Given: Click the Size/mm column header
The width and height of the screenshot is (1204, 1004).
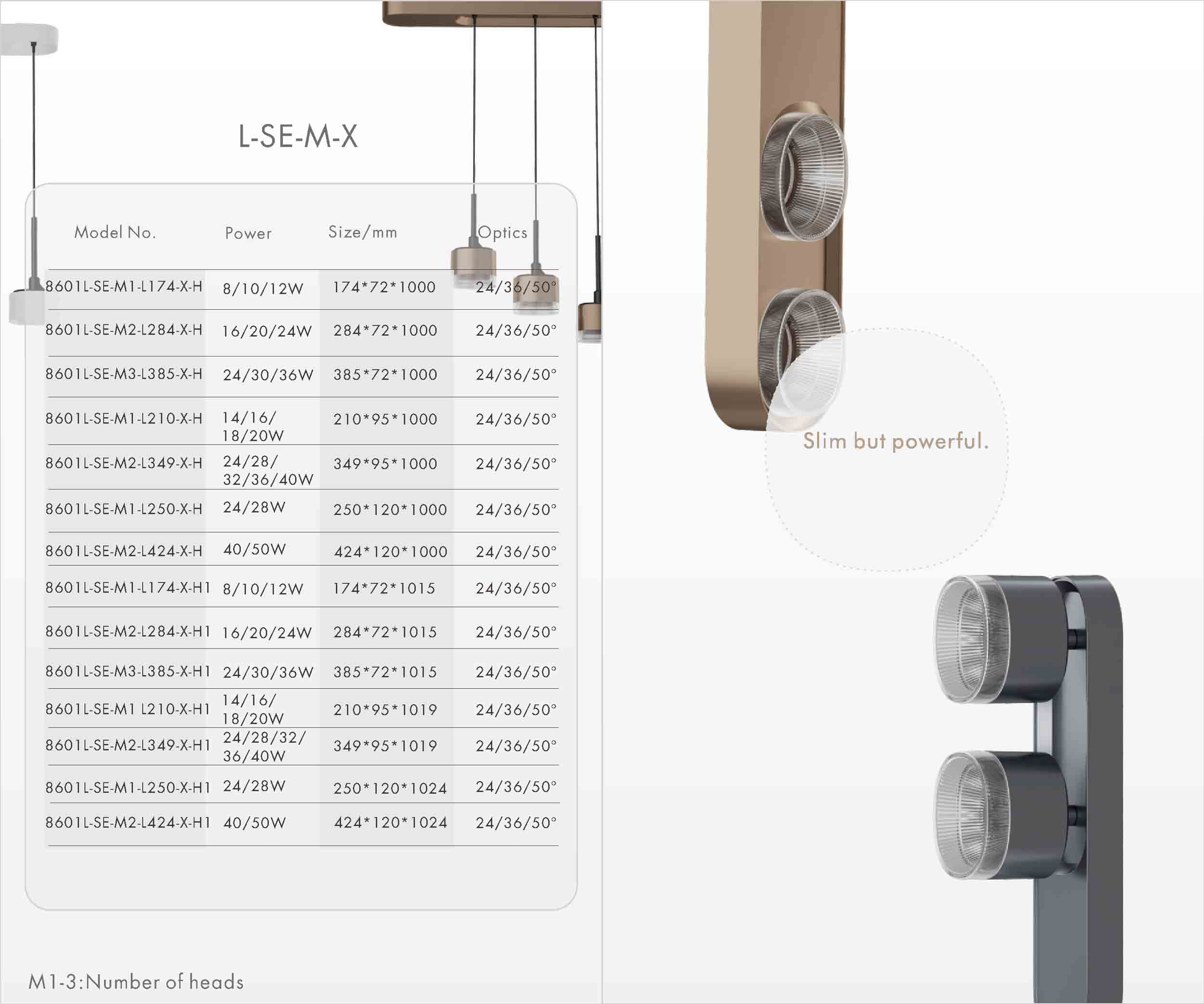Looking at the screenshot, I should coord(362,232).
